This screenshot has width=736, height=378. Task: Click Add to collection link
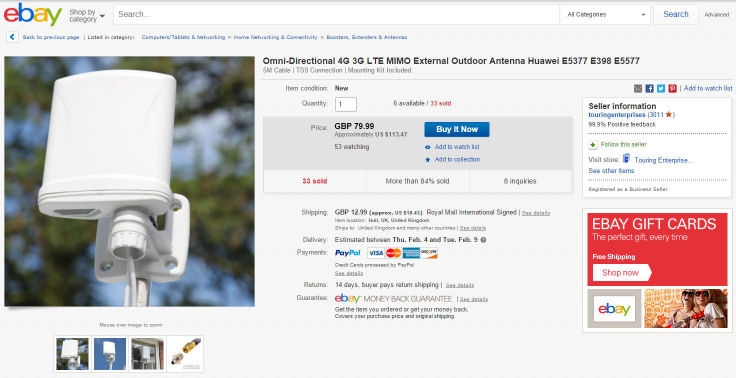pos(457,160)
